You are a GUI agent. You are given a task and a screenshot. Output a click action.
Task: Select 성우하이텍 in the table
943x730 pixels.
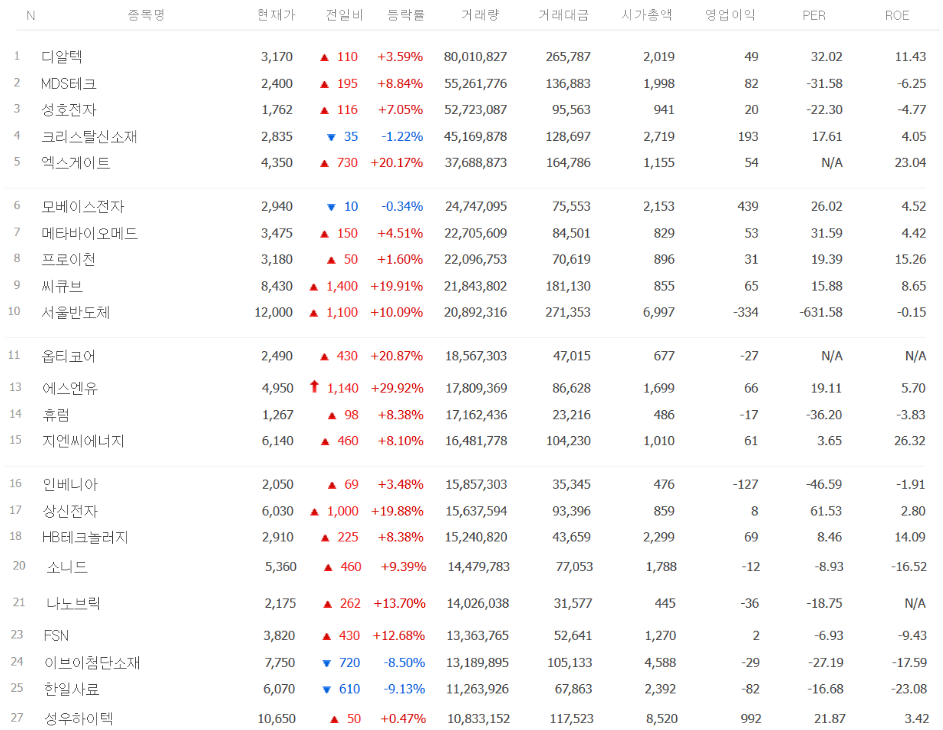point(79,718)
